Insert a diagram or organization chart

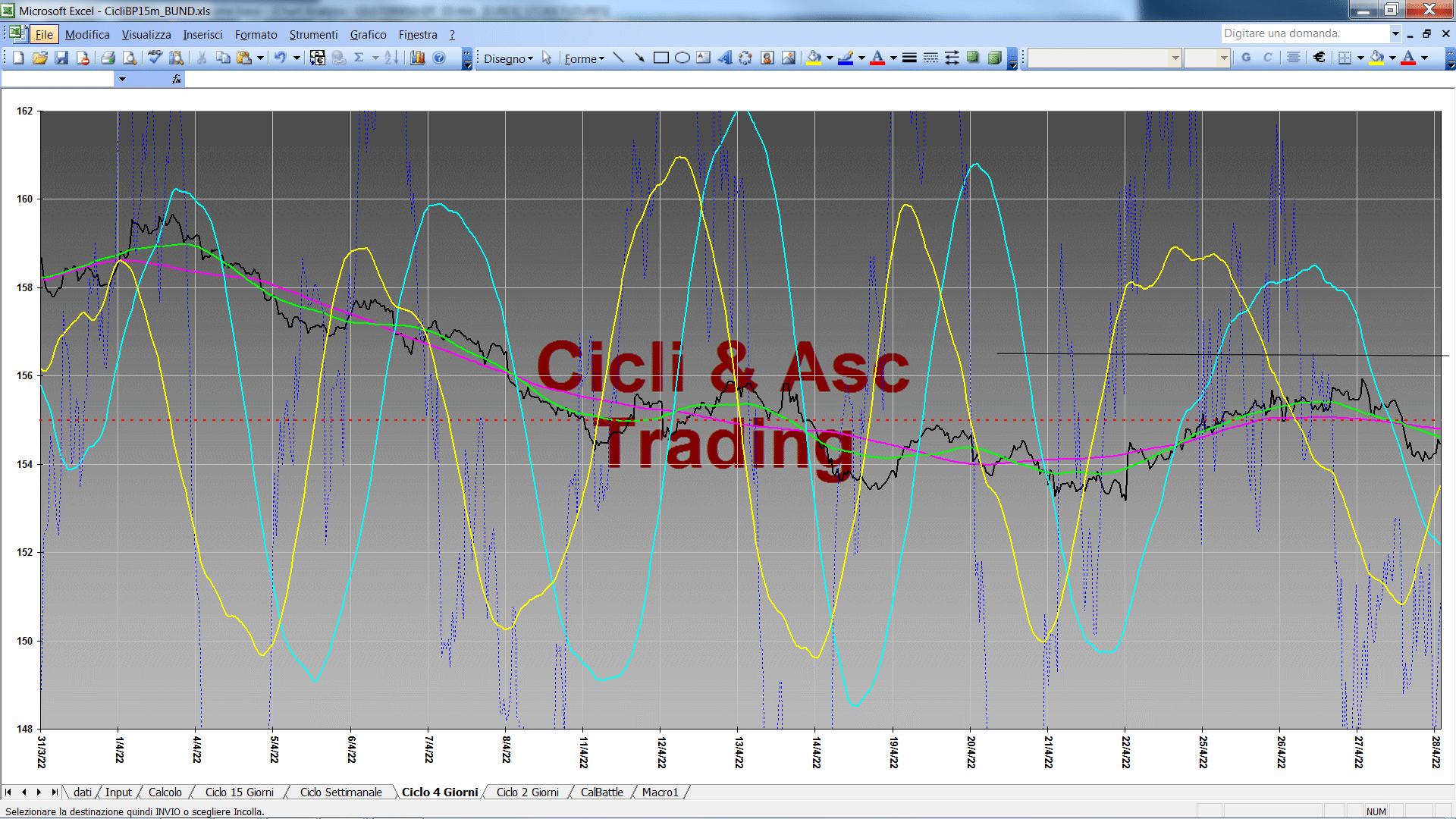(x=745, y=58)
